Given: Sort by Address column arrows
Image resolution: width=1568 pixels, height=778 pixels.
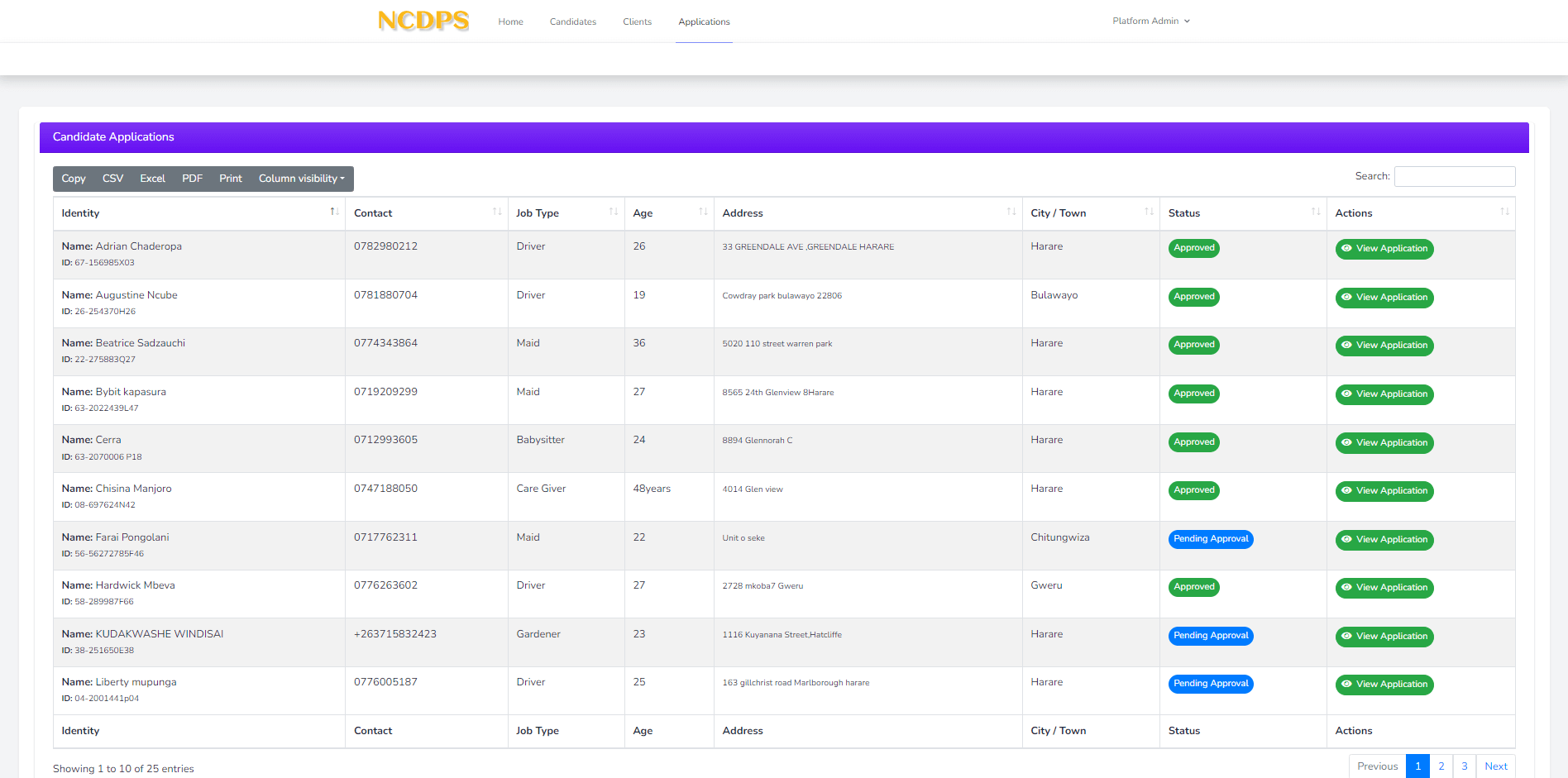Looking at the screenshot, I should click(1011, 212).
